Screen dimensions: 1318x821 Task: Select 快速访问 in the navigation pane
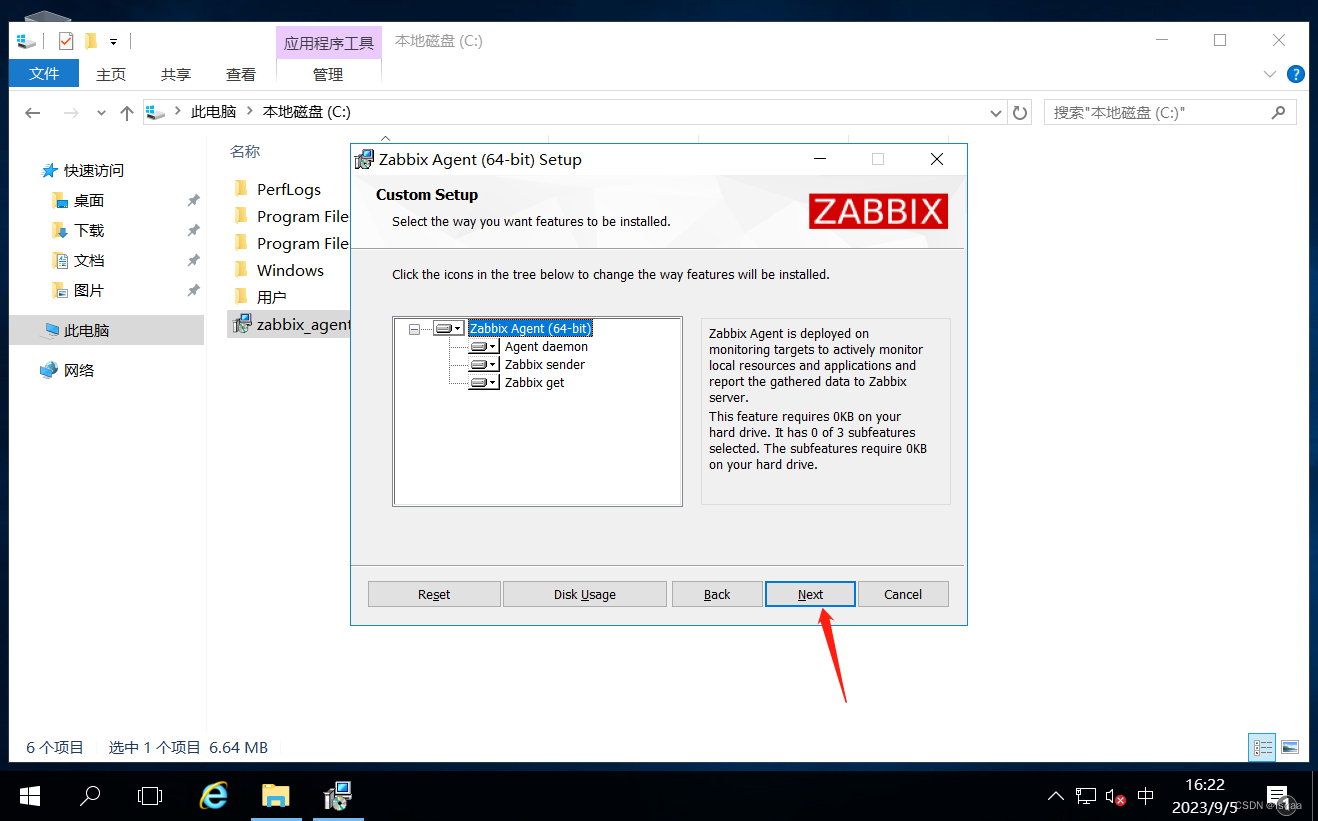point(94,171)
